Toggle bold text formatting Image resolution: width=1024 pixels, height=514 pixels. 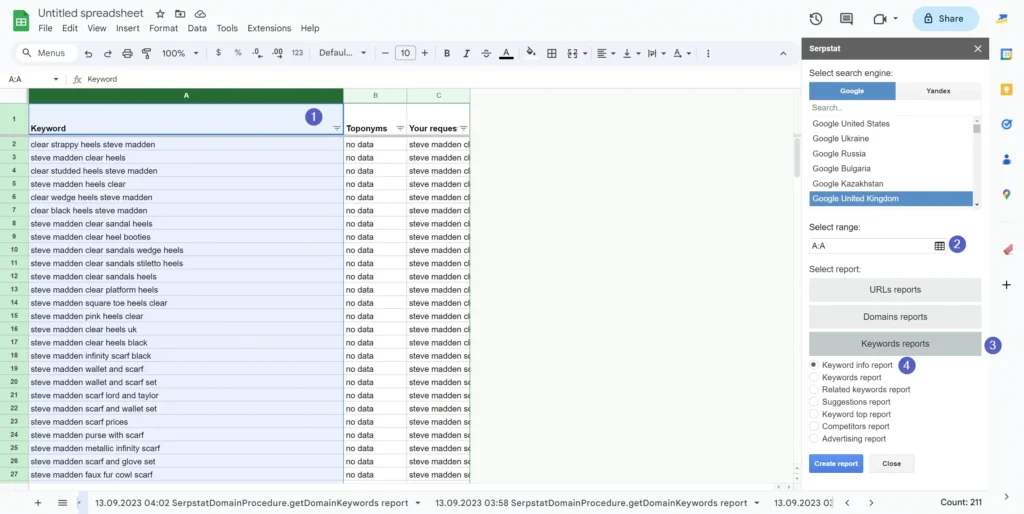point(447,53)
